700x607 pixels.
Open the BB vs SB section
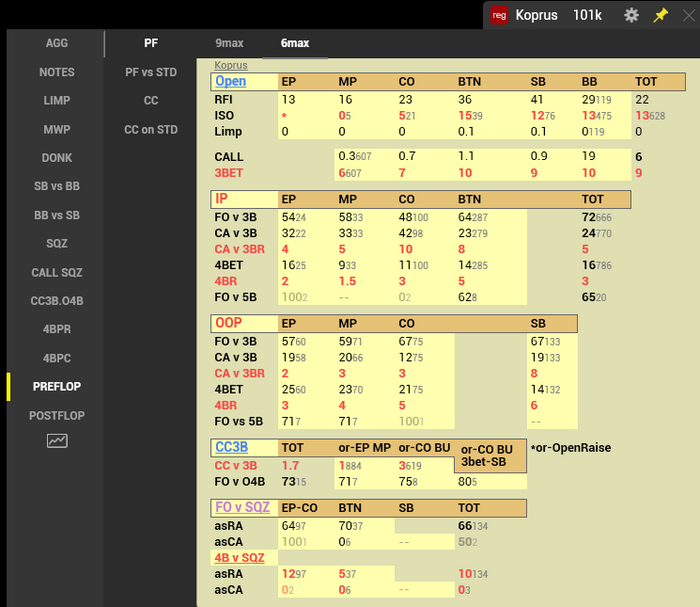pos(57,215)
